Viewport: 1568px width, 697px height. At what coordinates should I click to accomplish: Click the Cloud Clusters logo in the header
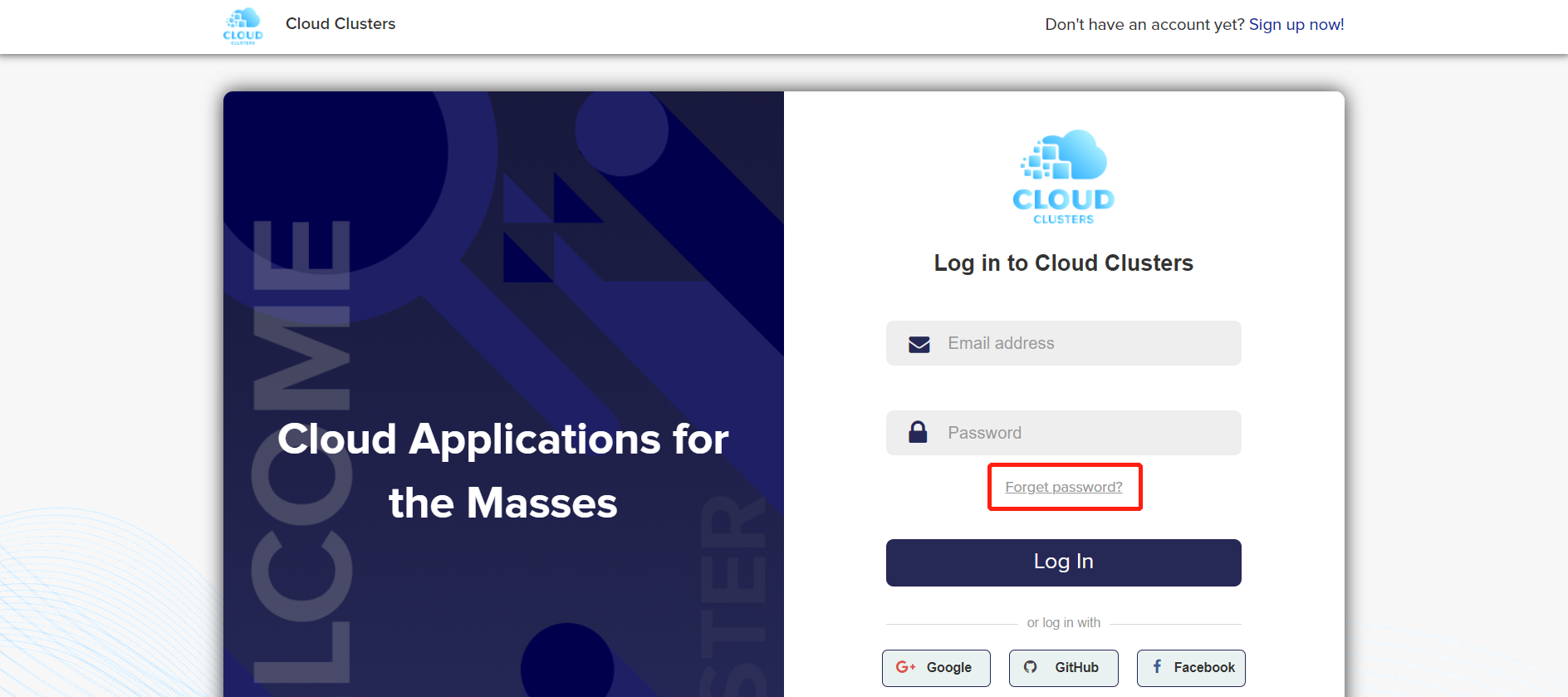[x=243, y=26]
